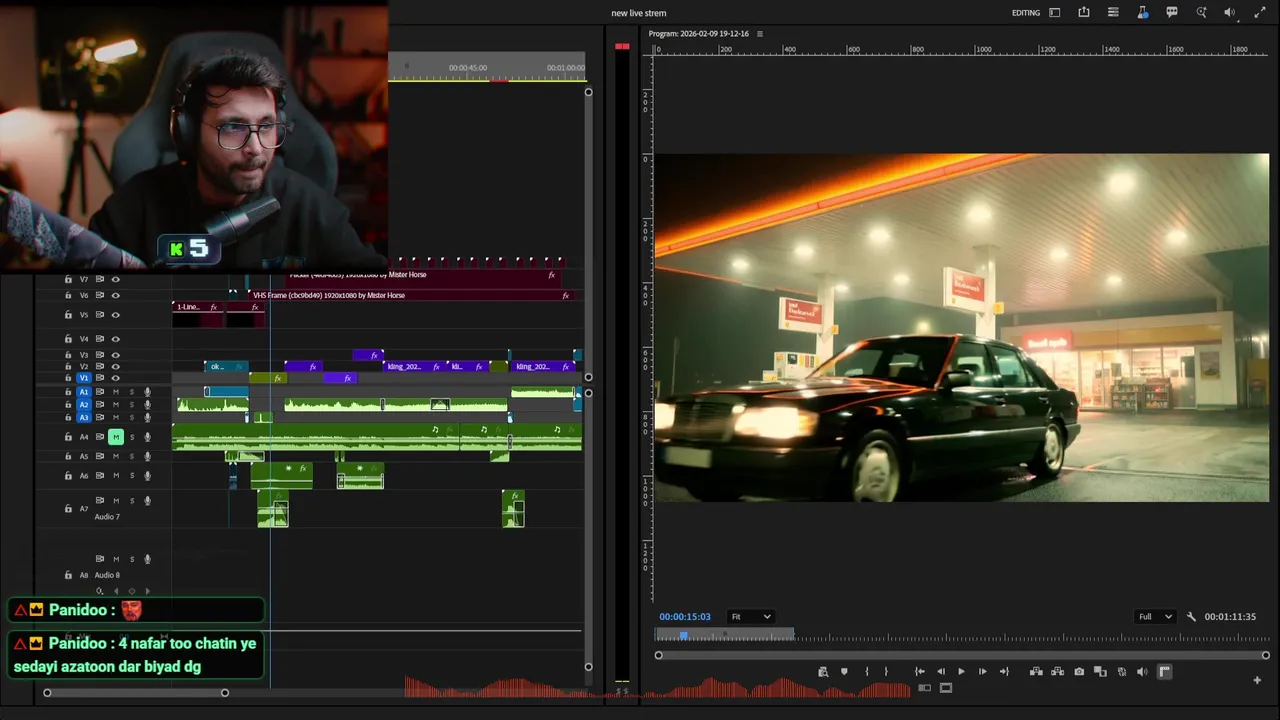The width and height of the screenshot is (1280, 720).
Task: Click the search magnifier icon in header
Action: pyautogui.click(x=1201, y=13)
